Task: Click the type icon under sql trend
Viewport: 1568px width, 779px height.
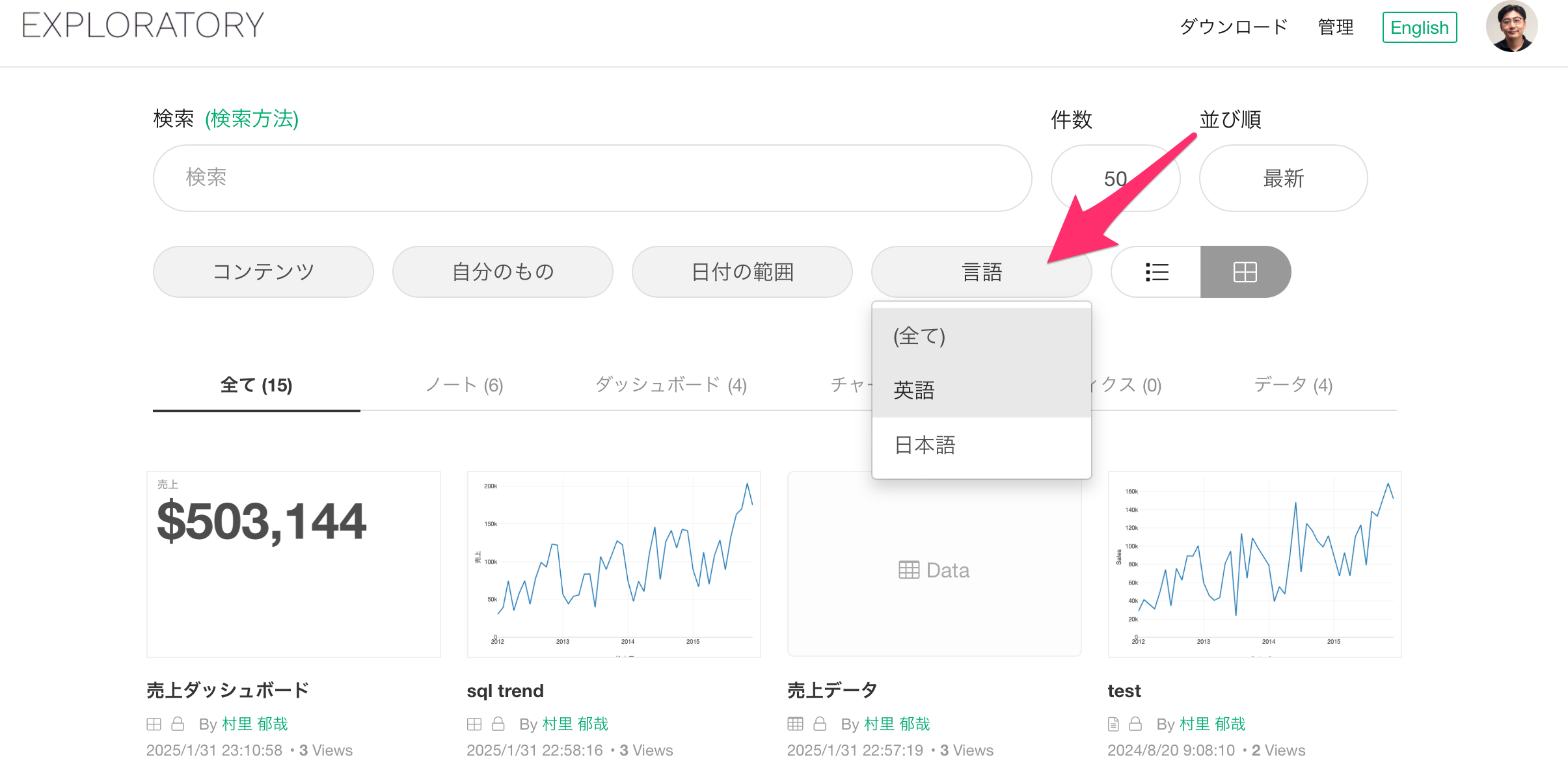Action: [474, 724]
